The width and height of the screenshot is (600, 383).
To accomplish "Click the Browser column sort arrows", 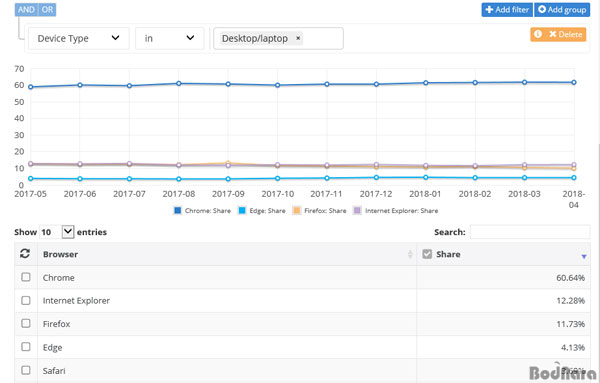I will pyautogui.click(x=410, y=254).
